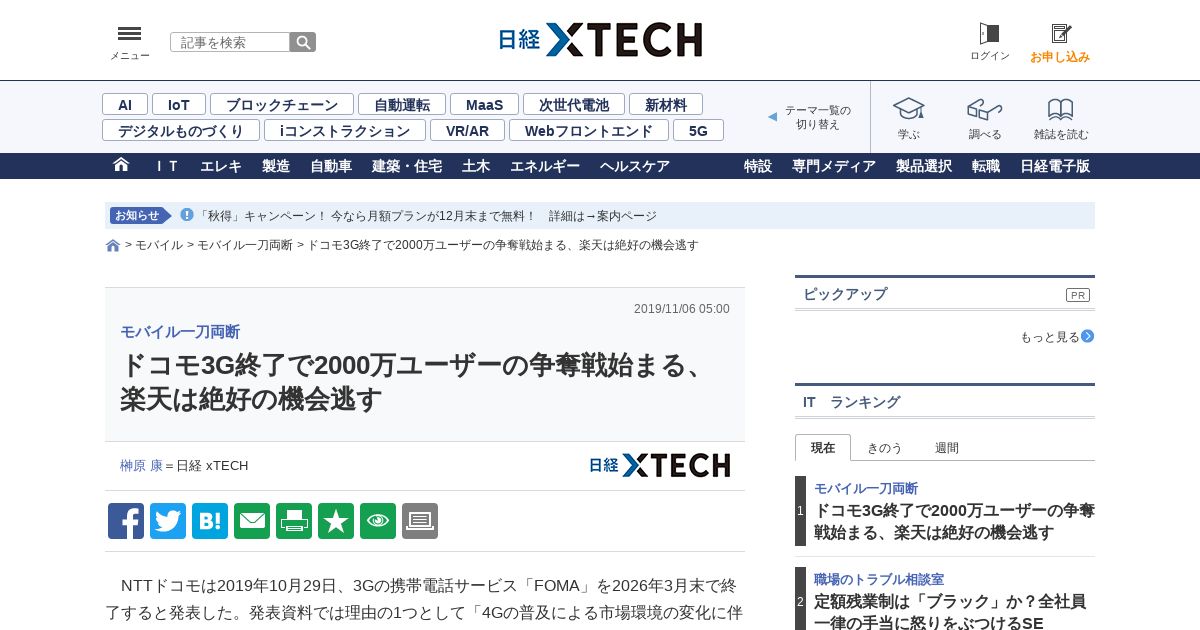This screenshot has height=630, width=1200.
Task: Select the IoT theme tag
Action: pyautogui.click(x=179, y=104)
